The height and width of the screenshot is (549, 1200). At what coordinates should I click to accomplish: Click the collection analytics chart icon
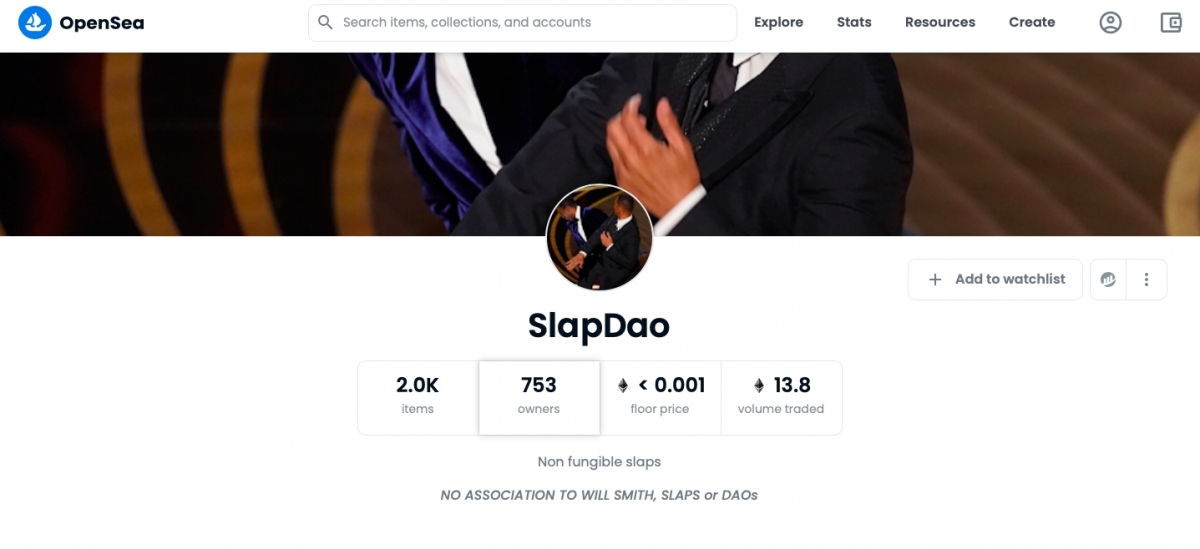[x=1108, y=280]
